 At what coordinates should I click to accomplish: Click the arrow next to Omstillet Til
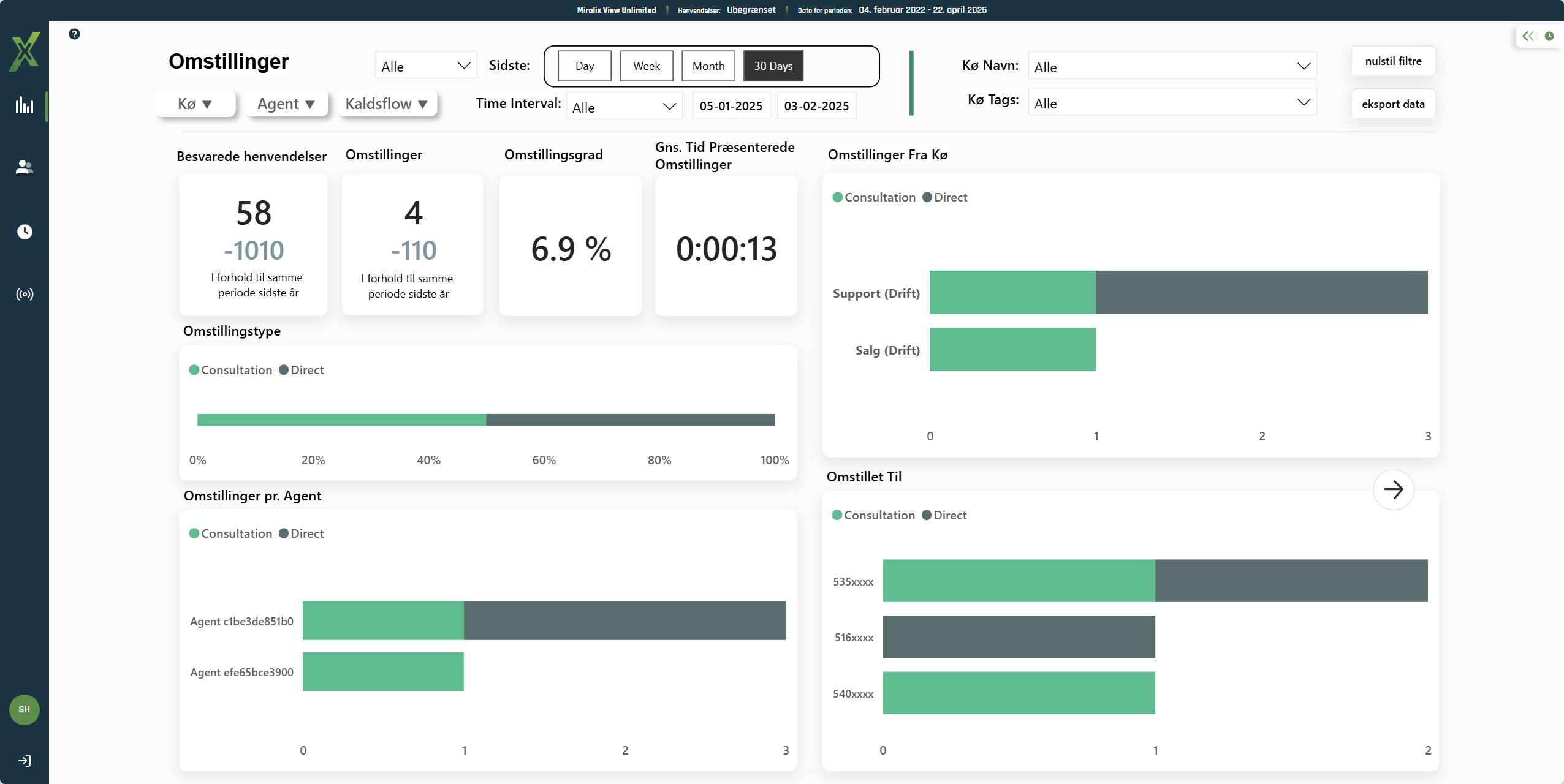coord(1393,489)
